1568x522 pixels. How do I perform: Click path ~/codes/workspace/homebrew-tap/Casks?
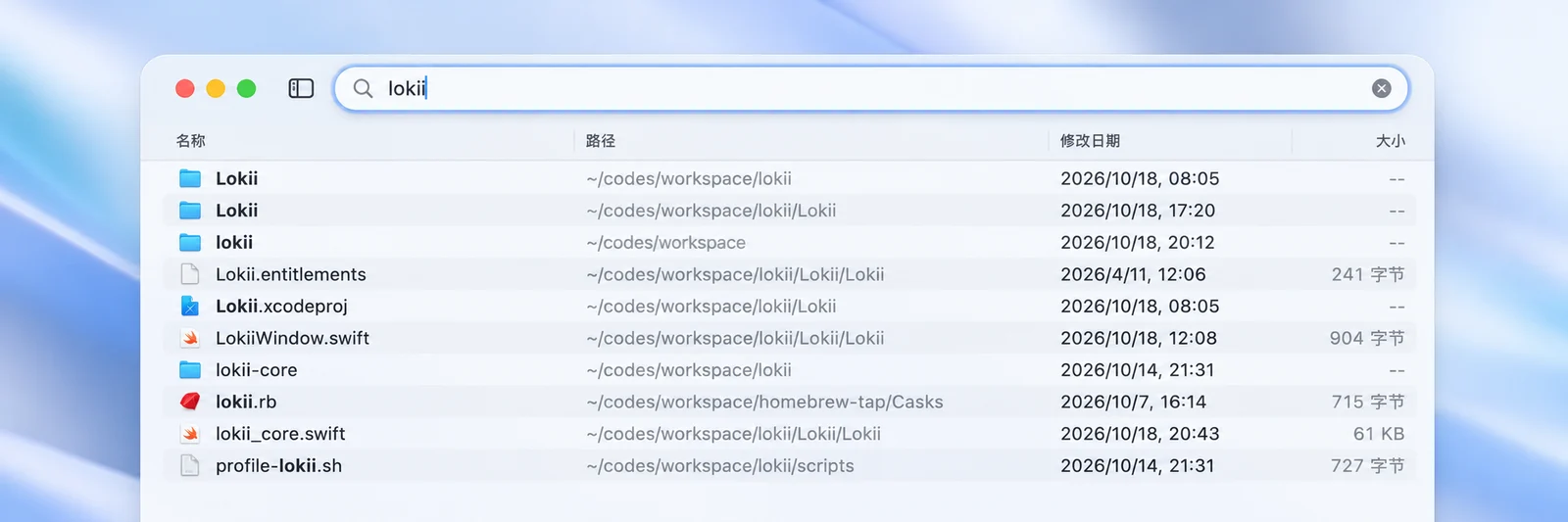pyautogui.click(x=764, y=402)
